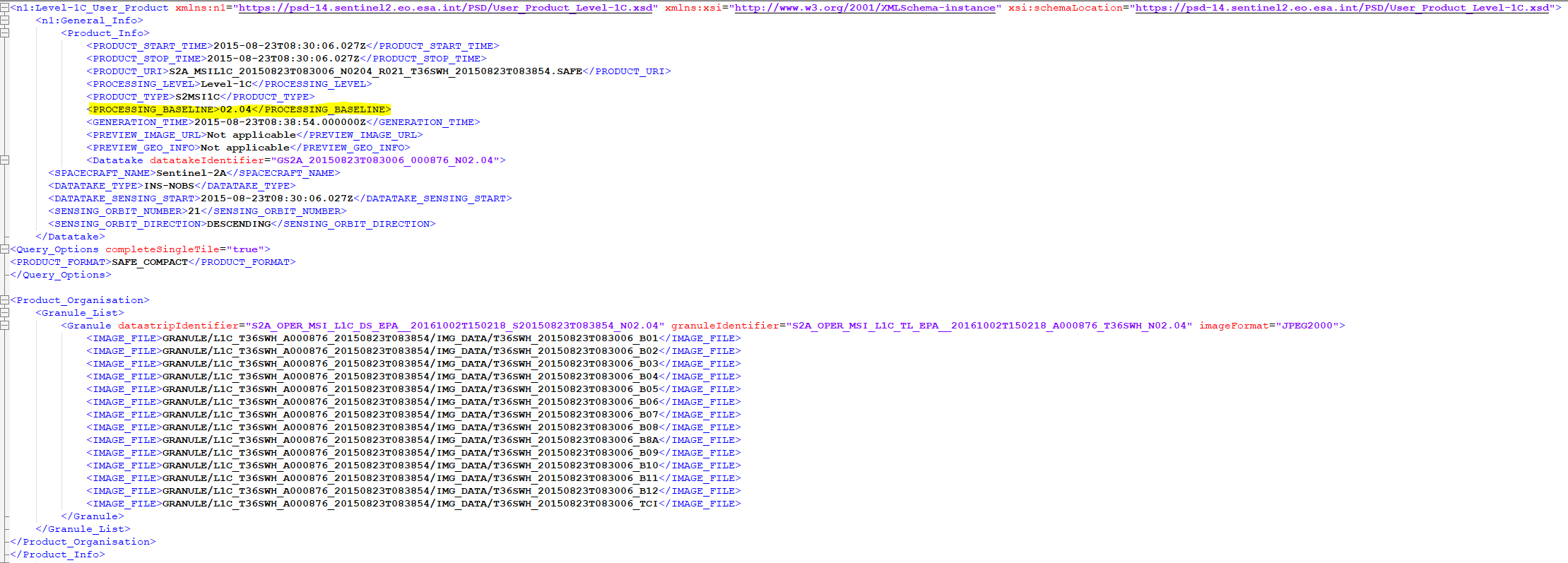Click the PREVIEW_GEO_INFO Not applicable text

click(245, 148)
